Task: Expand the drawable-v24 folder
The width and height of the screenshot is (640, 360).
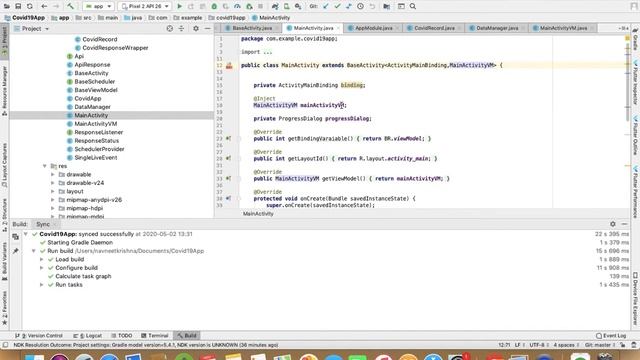Action: pyautogui.click(x=53, y=183)
